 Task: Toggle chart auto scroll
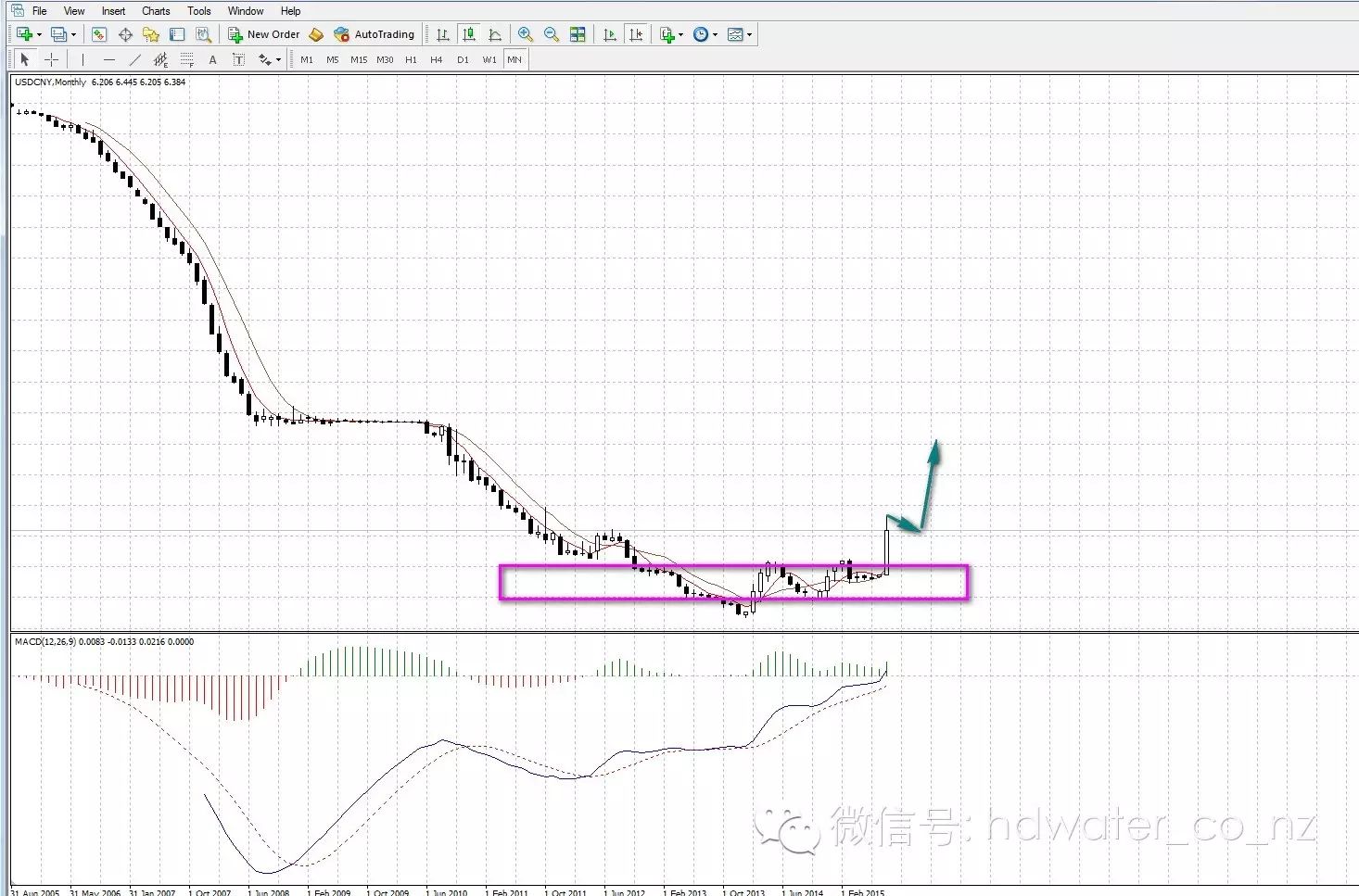tap(610, 34)
